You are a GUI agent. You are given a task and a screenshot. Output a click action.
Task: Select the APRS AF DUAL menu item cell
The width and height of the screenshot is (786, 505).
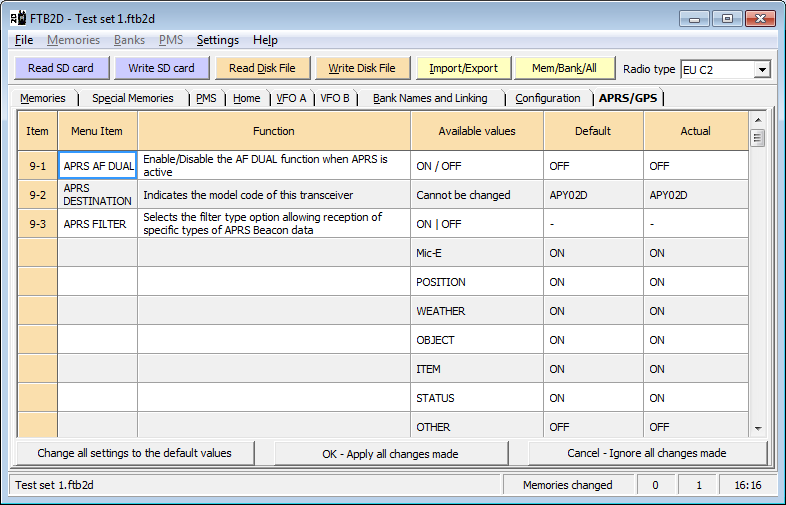click(x=98, y=165)
